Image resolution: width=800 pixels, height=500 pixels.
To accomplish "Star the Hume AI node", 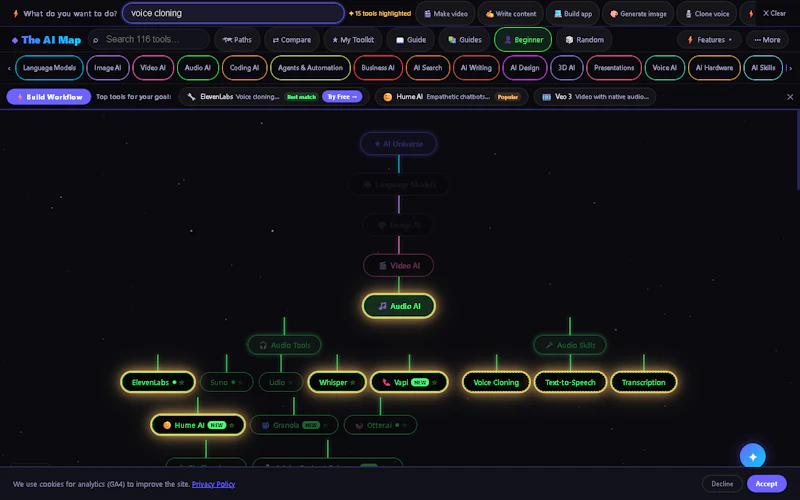I will coord(232,425).
